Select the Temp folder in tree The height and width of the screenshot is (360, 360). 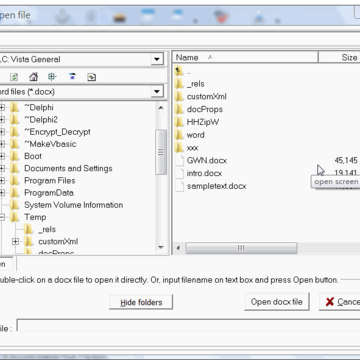click(x=35, y=217)
